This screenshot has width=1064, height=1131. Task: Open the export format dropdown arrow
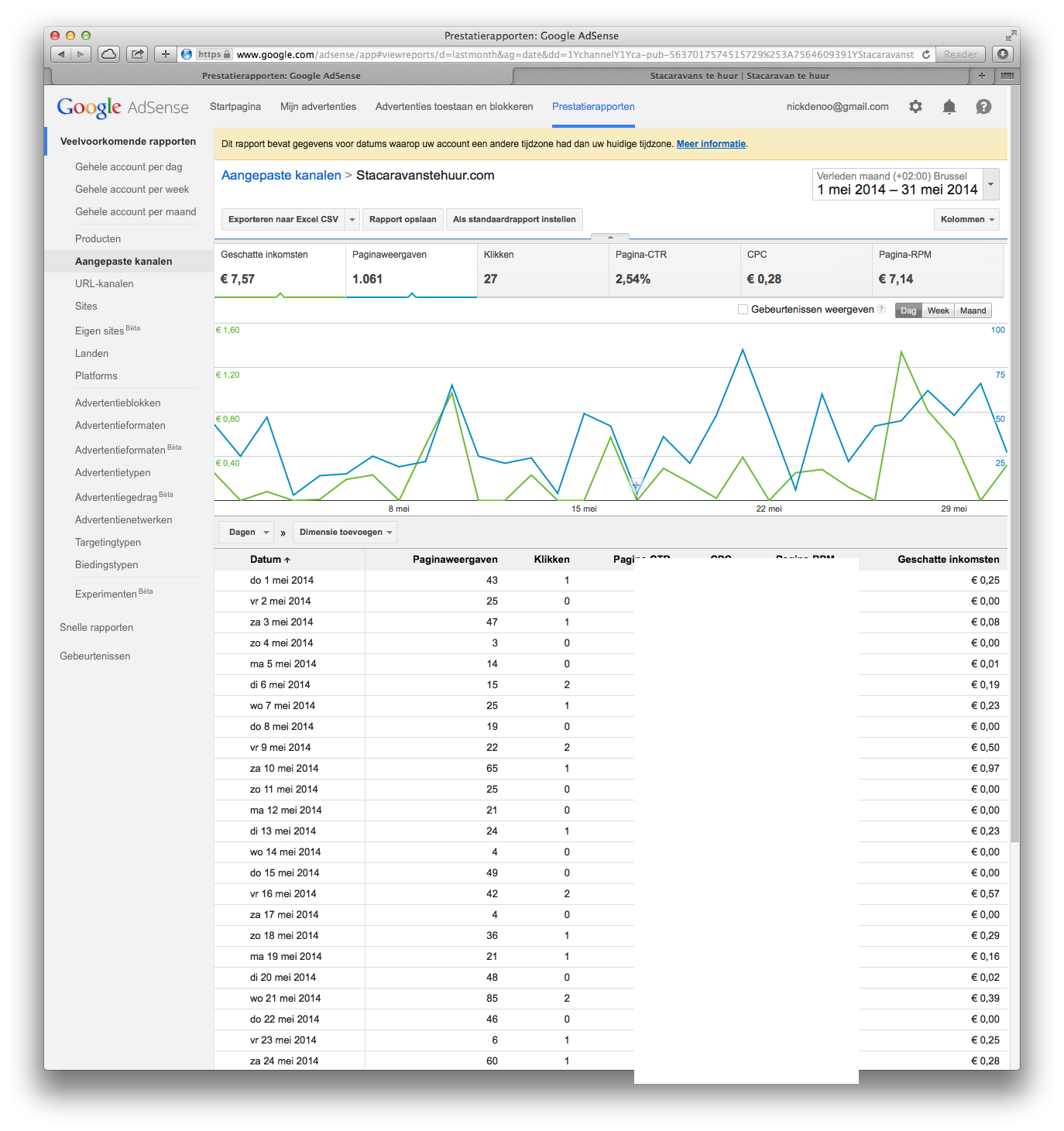[352, 219]
